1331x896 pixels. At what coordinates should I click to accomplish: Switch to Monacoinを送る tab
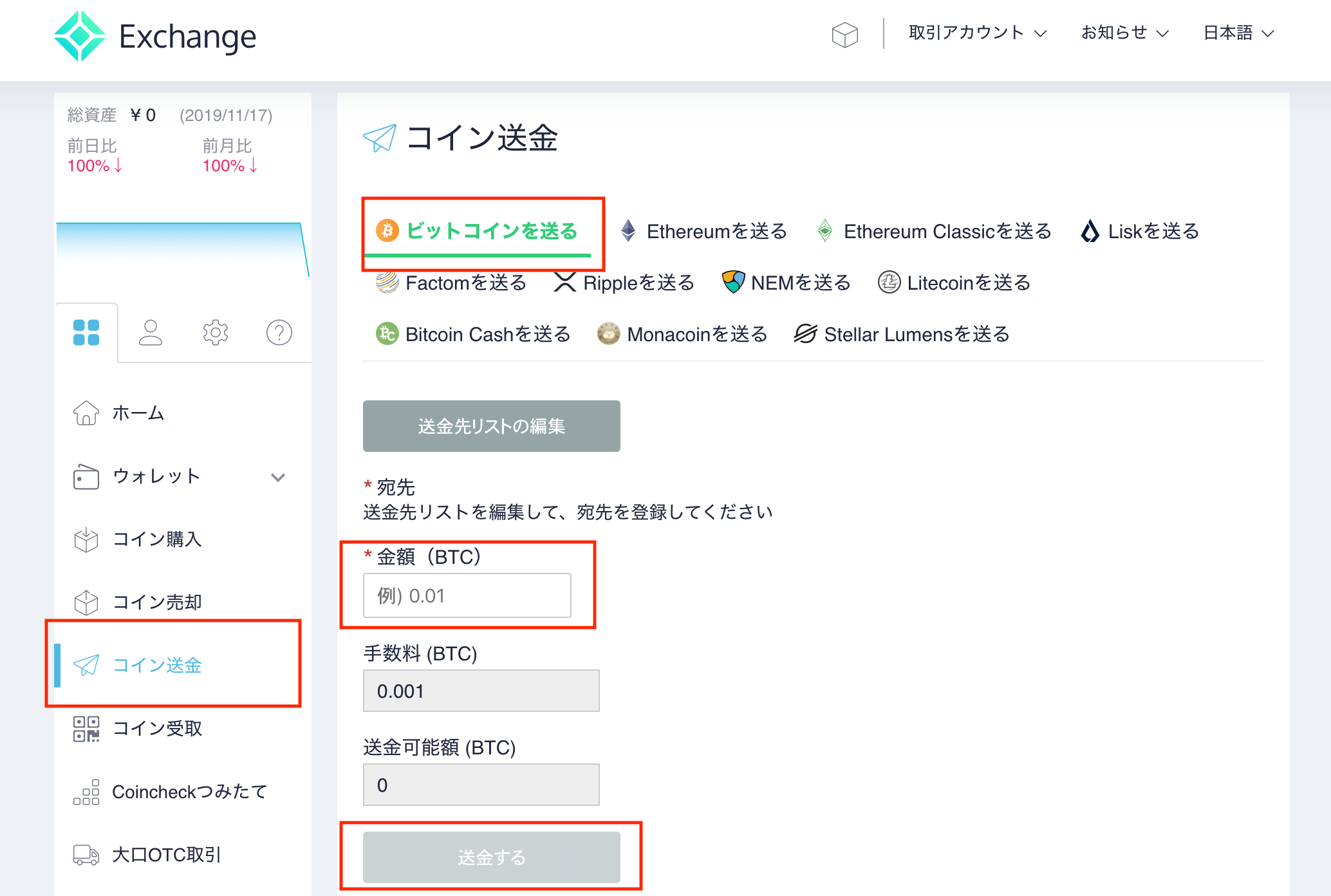682,333
